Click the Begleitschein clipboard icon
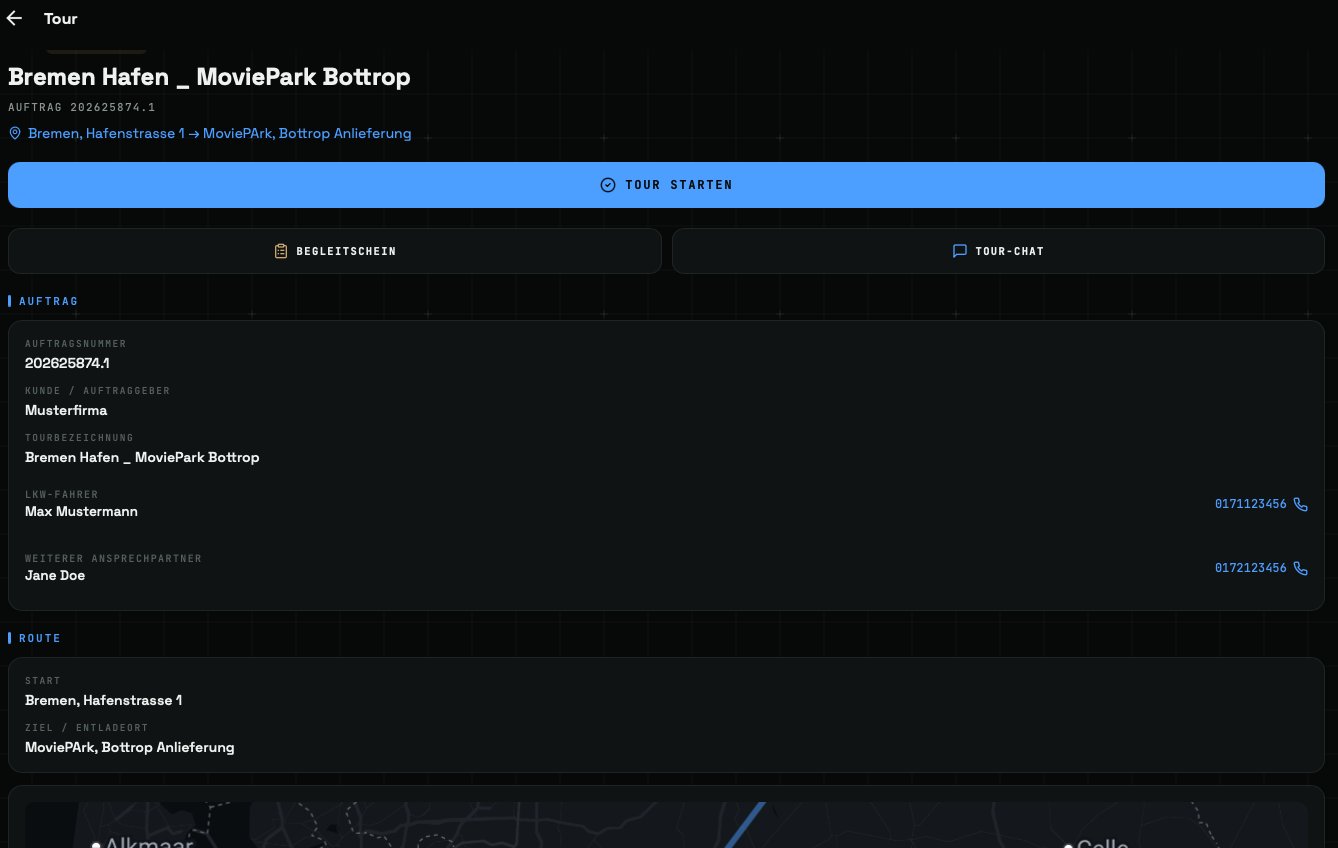Image resolution: width=1338 pixels, height=848 pixels. click(x=281, y=251)
